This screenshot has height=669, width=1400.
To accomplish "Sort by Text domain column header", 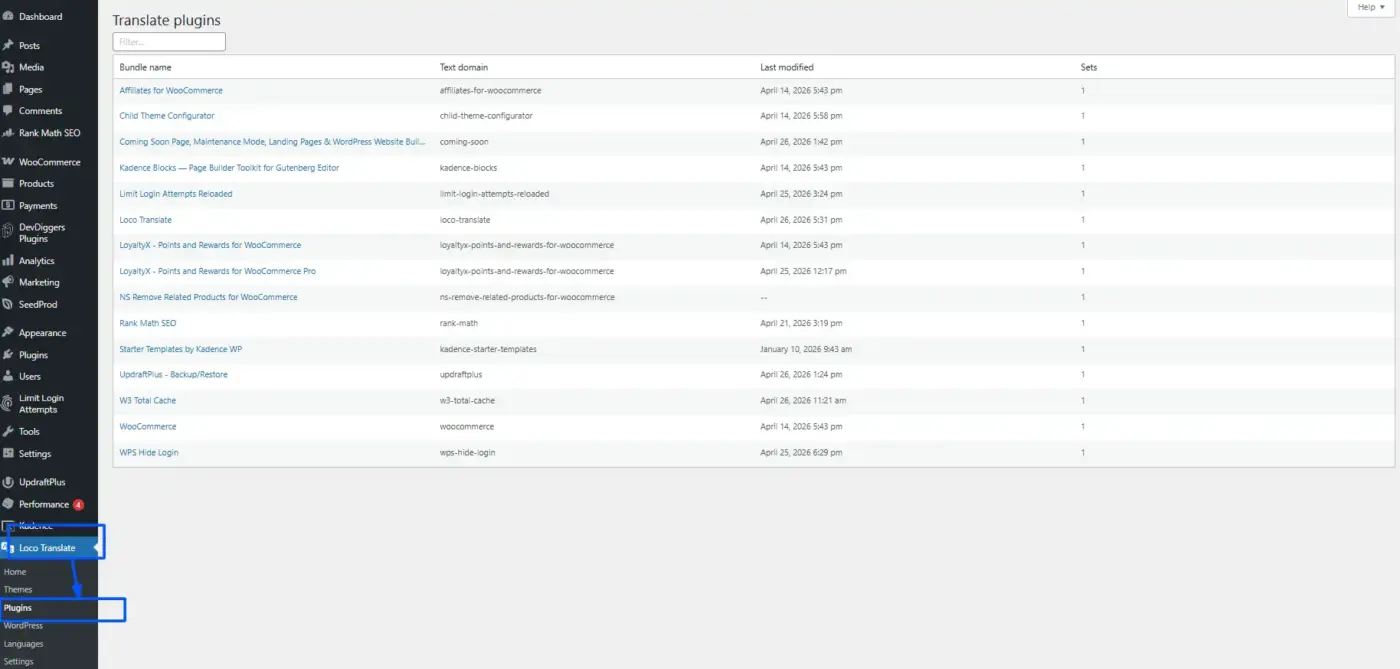I will click(x=464, y=68).
